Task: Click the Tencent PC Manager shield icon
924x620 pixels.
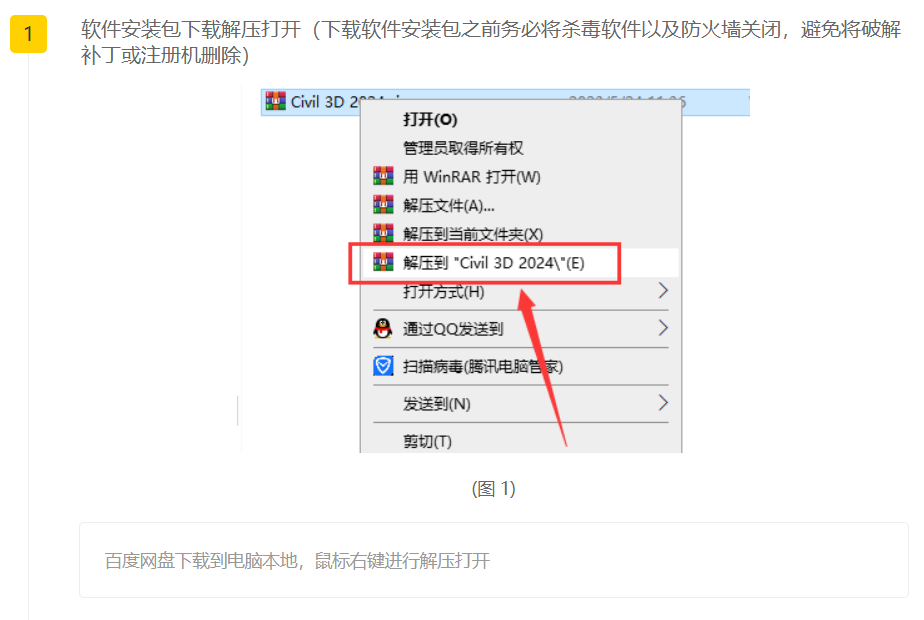Action: coord(383,366)
